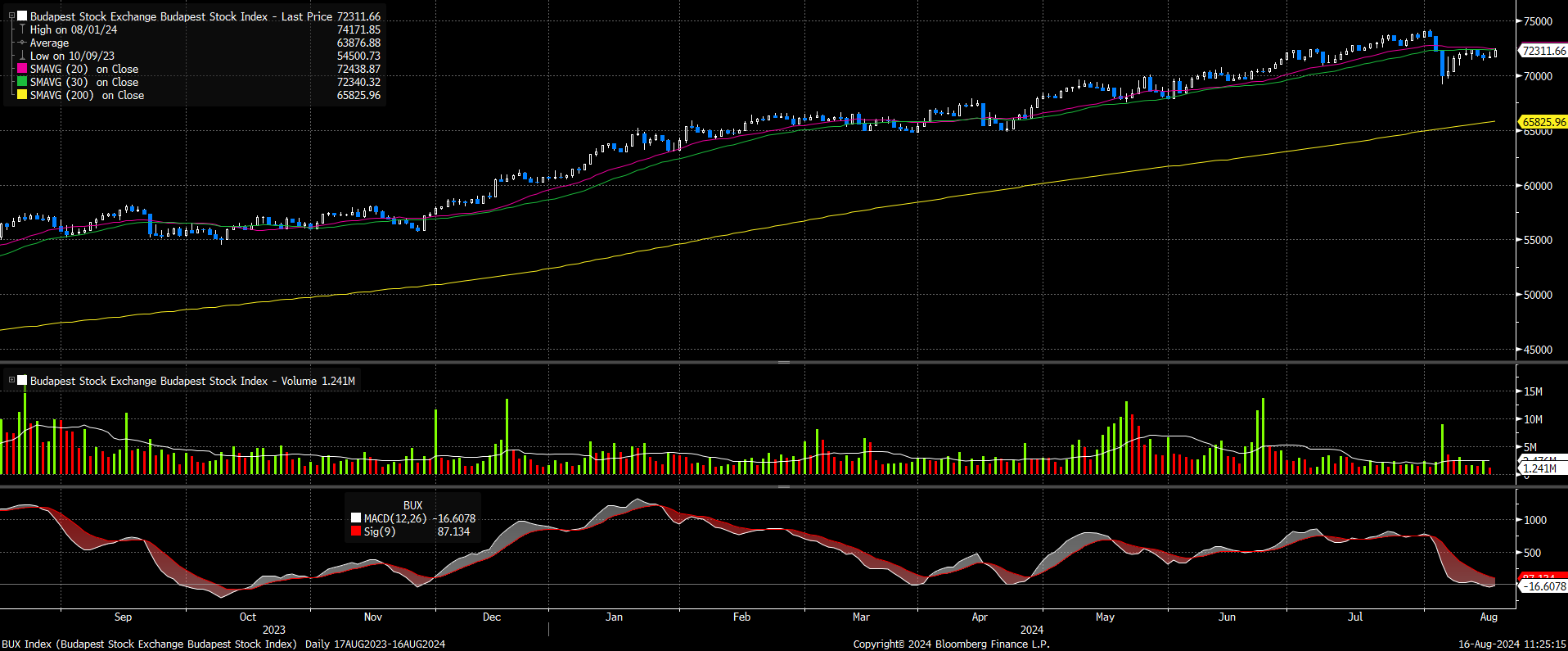Click the 'Feb' month label on time axis
This screenshot has width=1568, height=651.
tap(741, 617)
